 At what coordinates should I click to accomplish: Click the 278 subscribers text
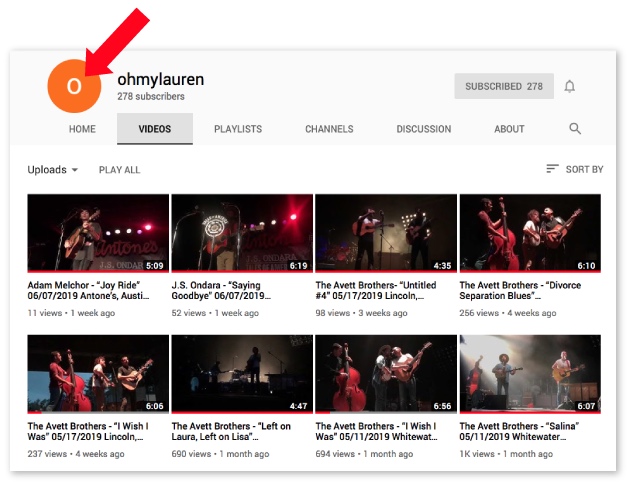pyautogui.click(x=151, y=96)
